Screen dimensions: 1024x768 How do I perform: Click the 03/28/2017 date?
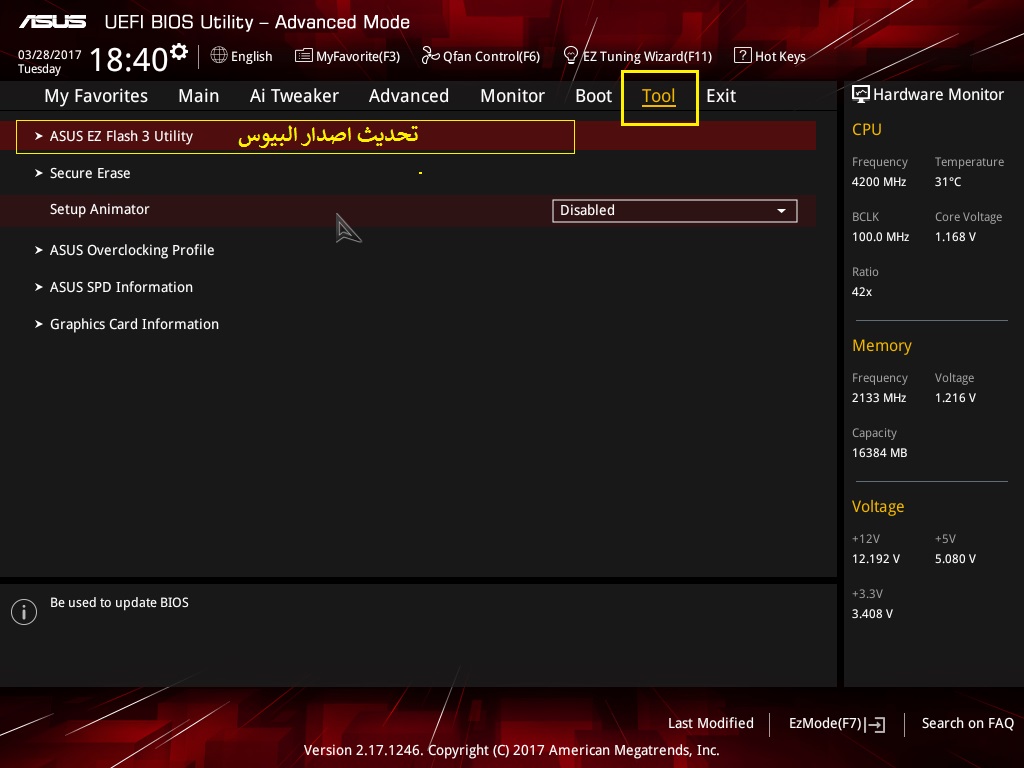(x=50, y=54)
